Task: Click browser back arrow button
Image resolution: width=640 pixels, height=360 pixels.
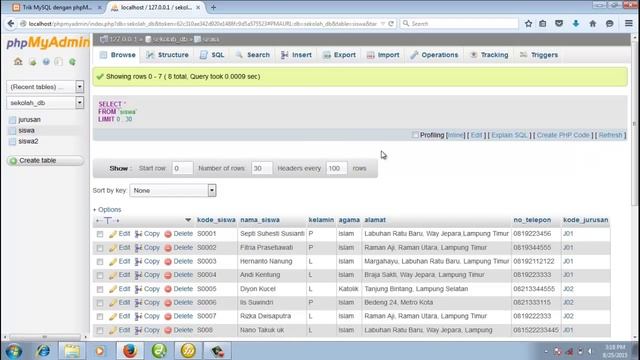Action: 11,24
